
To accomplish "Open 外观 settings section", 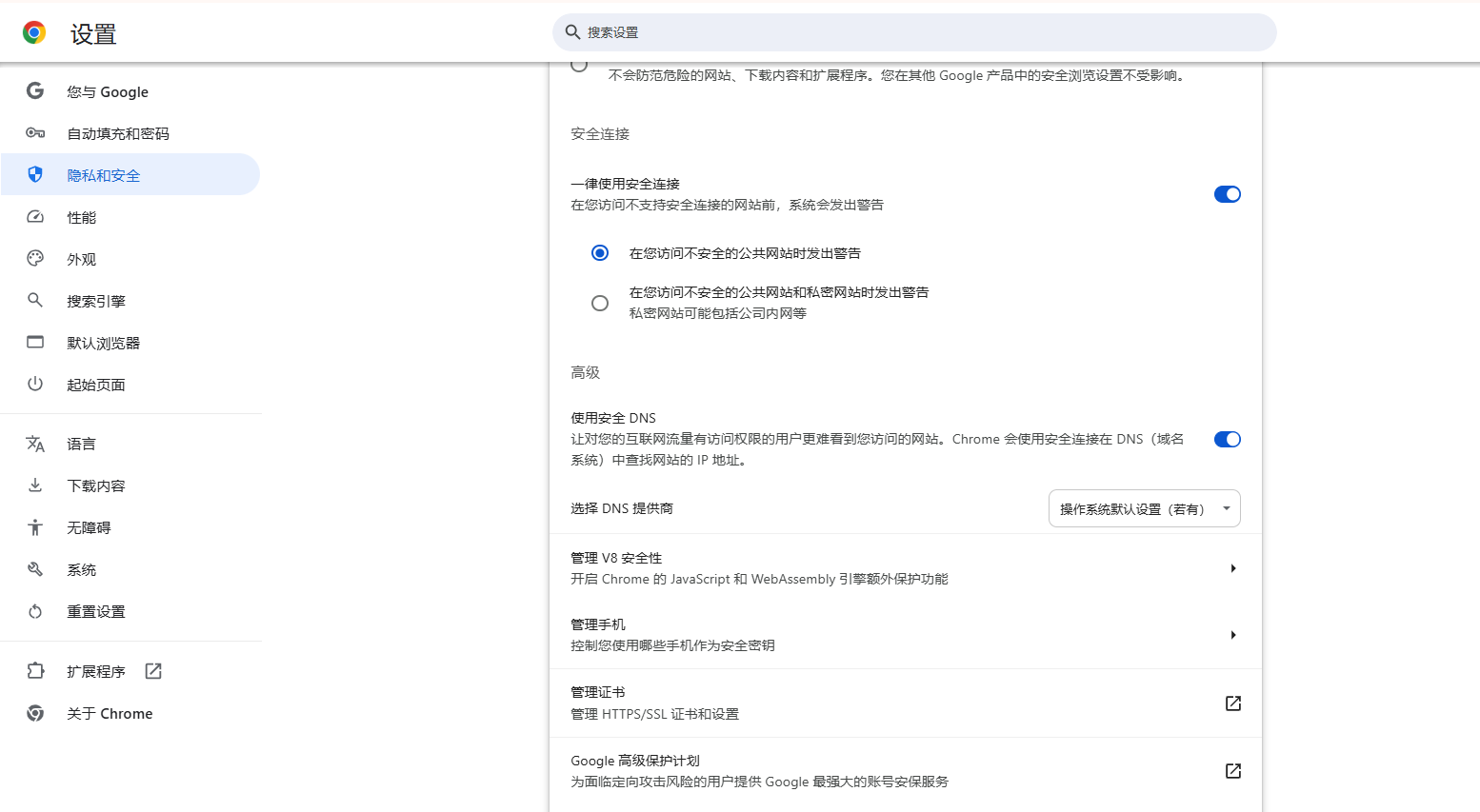I will tap(130, 259).
